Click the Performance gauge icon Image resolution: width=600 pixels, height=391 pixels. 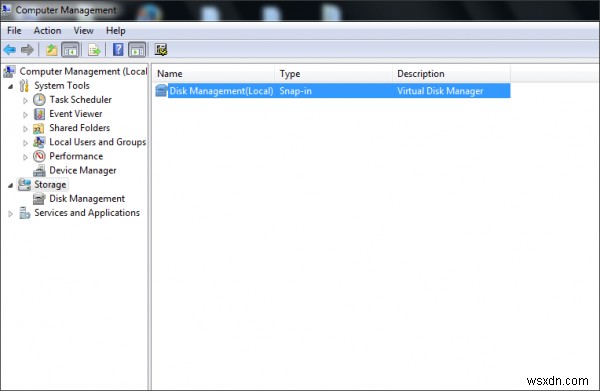coord(39,156)
